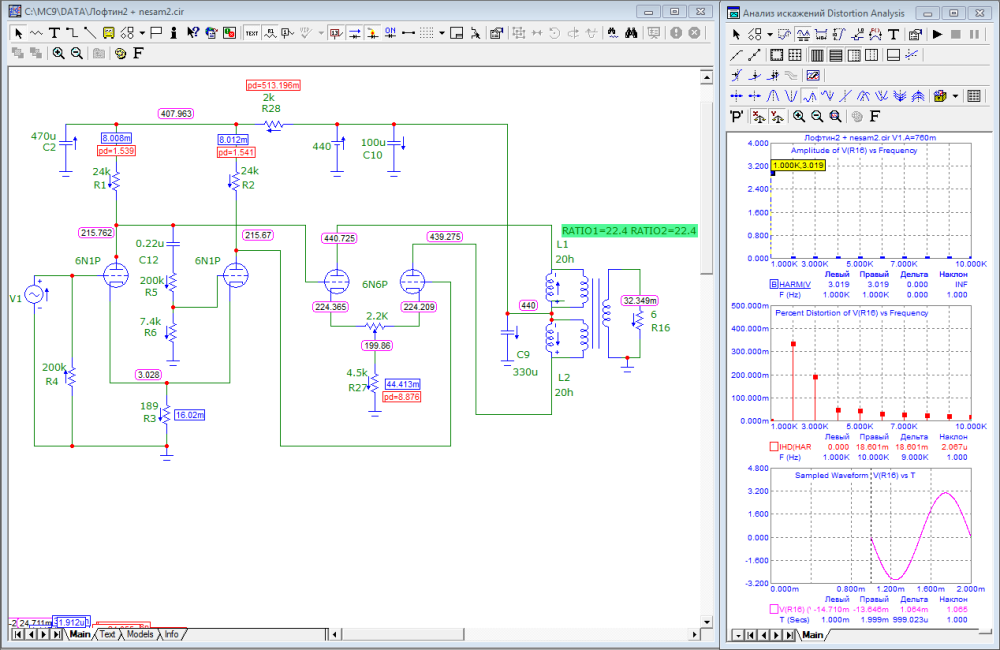The width and height of the screenshot is (1000, 650).
Task: Zoom in on the schematic
Action: [58, 53]
